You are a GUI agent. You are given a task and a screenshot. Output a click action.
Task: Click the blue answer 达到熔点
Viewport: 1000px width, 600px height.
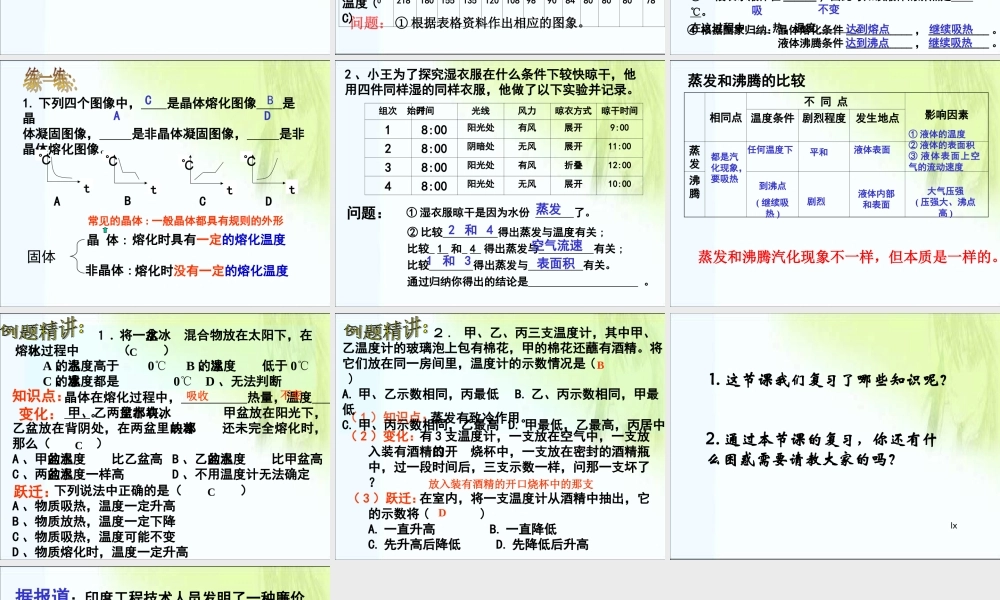(867, 29)
